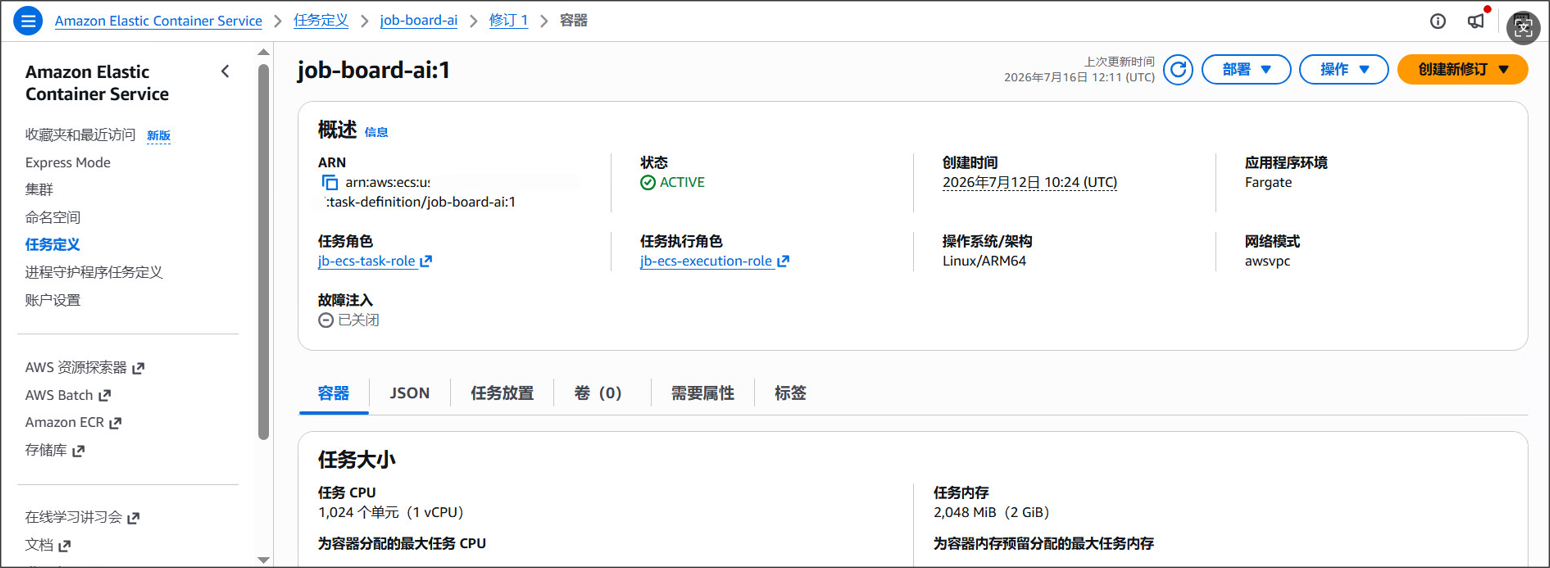Click external link icon beside jb-ecs-execution-role
This screenshot has width=1550, height=568.
pos(783,261)
